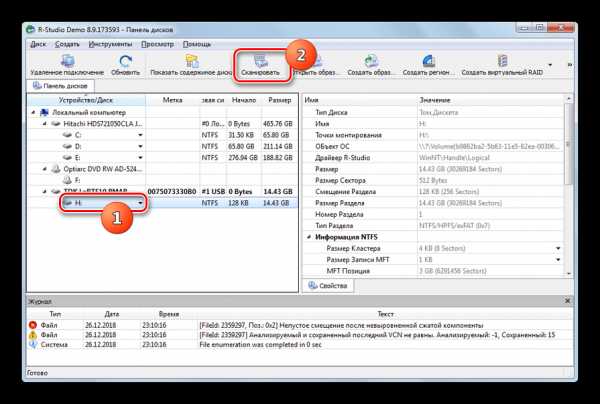The width and height of the screenshot is (600, 404).
Task: Click the Смещение Раздела property row
Action: pos(434,192)
